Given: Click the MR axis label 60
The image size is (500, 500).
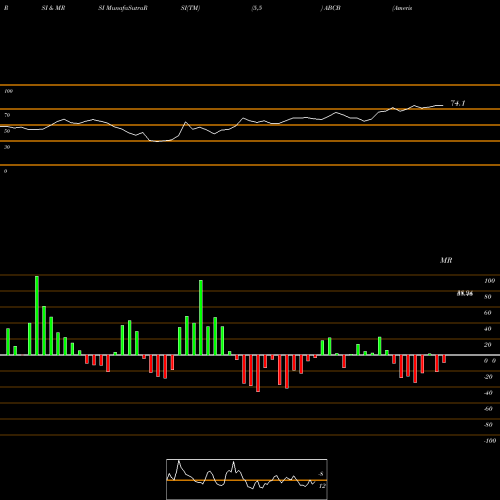Looking at the screenshot, I should tap(488, 313).
